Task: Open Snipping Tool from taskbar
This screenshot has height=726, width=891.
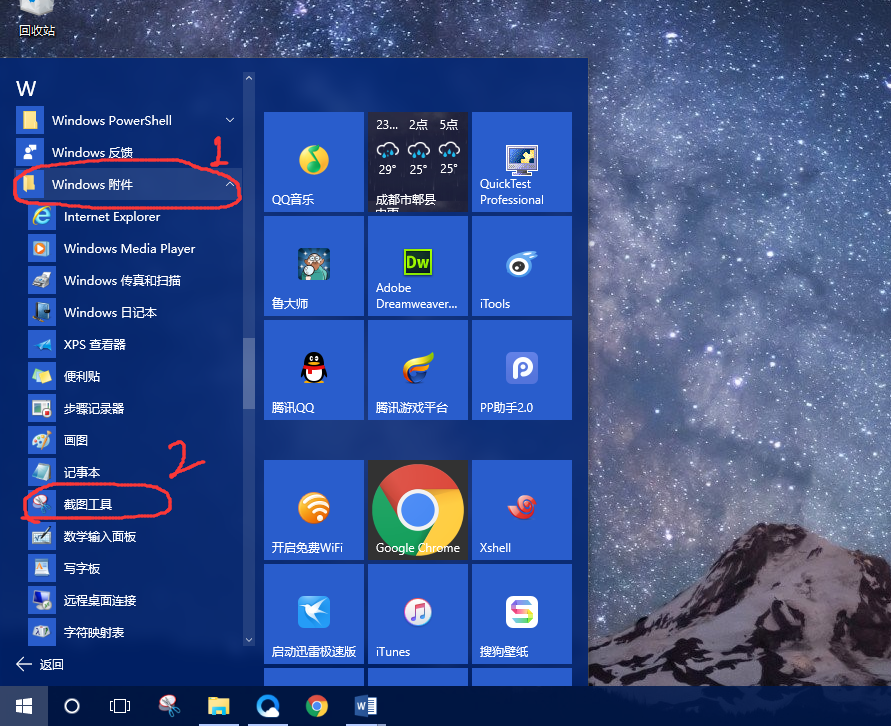Action: [x=169, y=706]
